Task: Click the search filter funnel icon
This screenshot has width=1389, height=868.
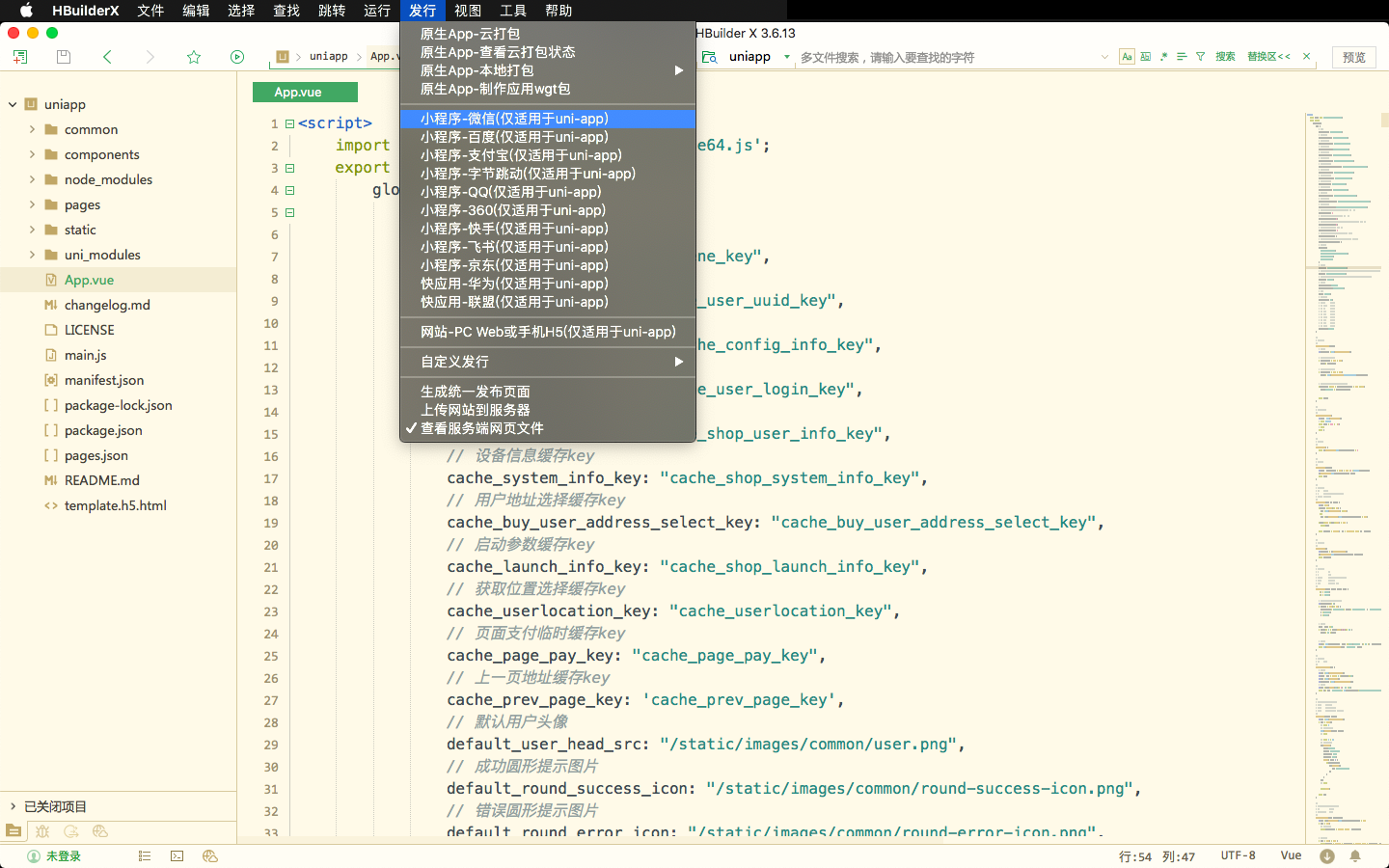Action: click(1200, 57)
